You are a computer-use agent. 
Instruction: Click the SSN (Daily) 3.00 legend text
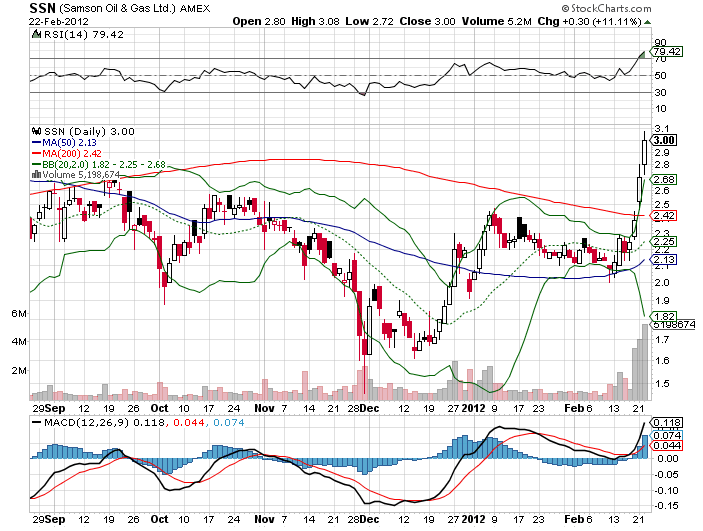89,131
